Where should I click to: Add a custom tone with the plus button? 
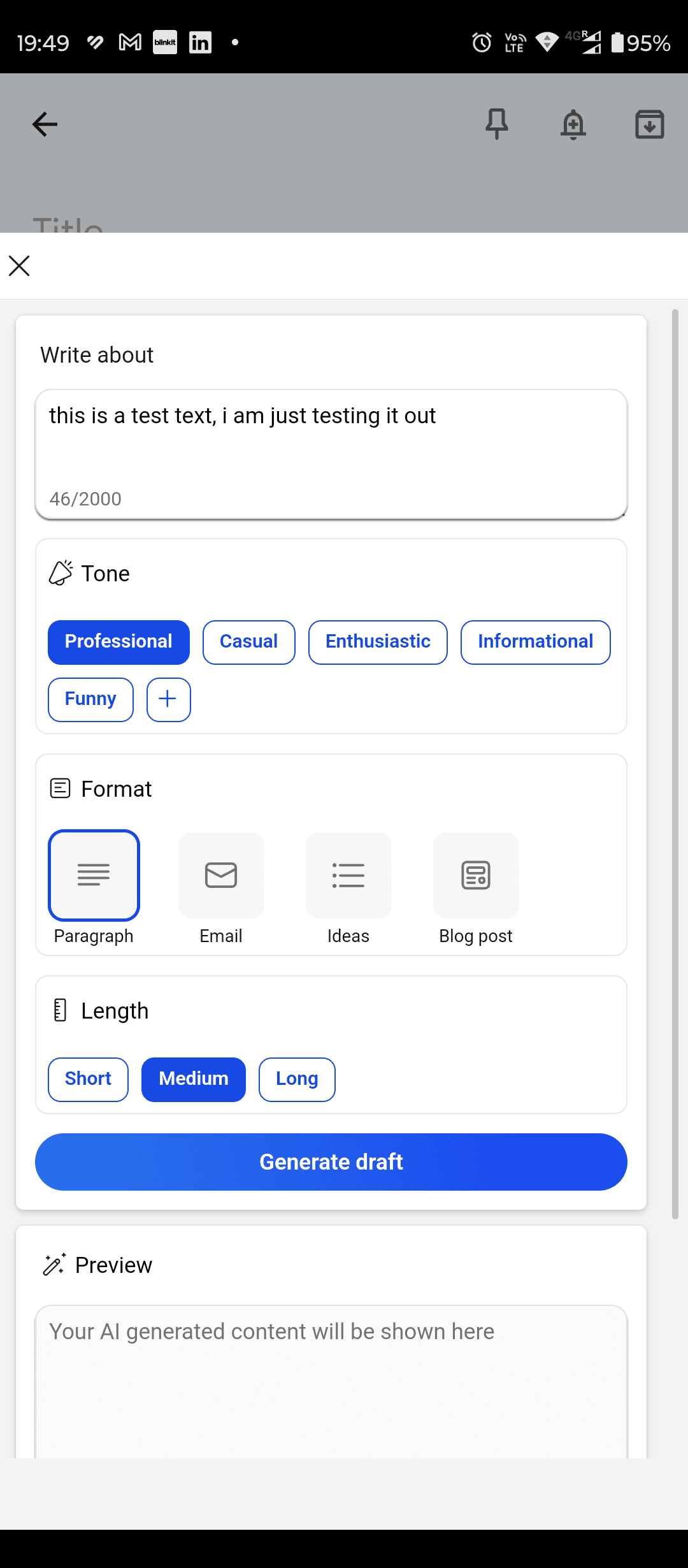168,699
